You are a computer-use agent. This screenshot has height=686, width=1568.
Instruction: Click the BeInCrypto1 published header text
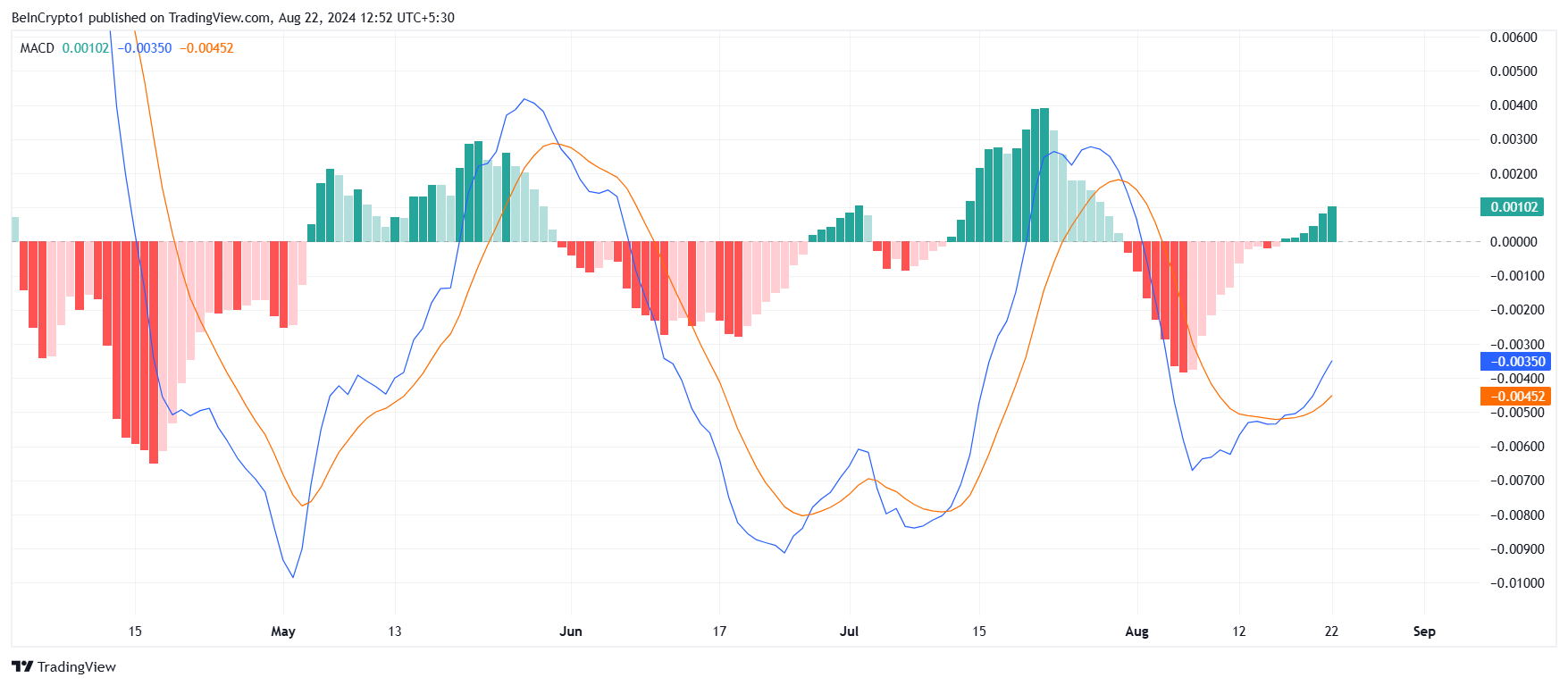232,17
